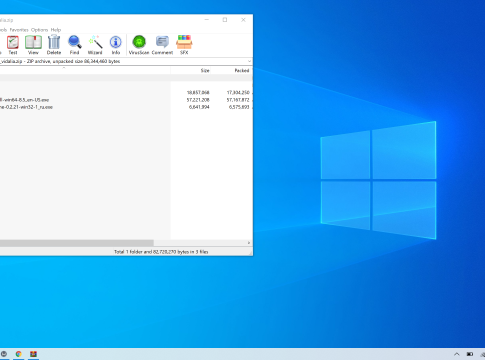Click size value 18,857,068

coord(198,92)
